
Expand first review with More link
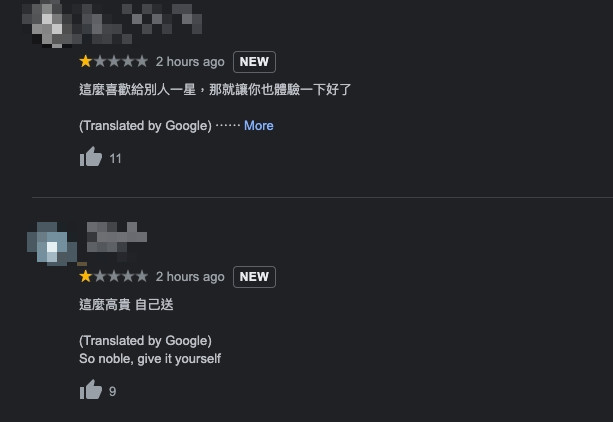coord(258,125)
